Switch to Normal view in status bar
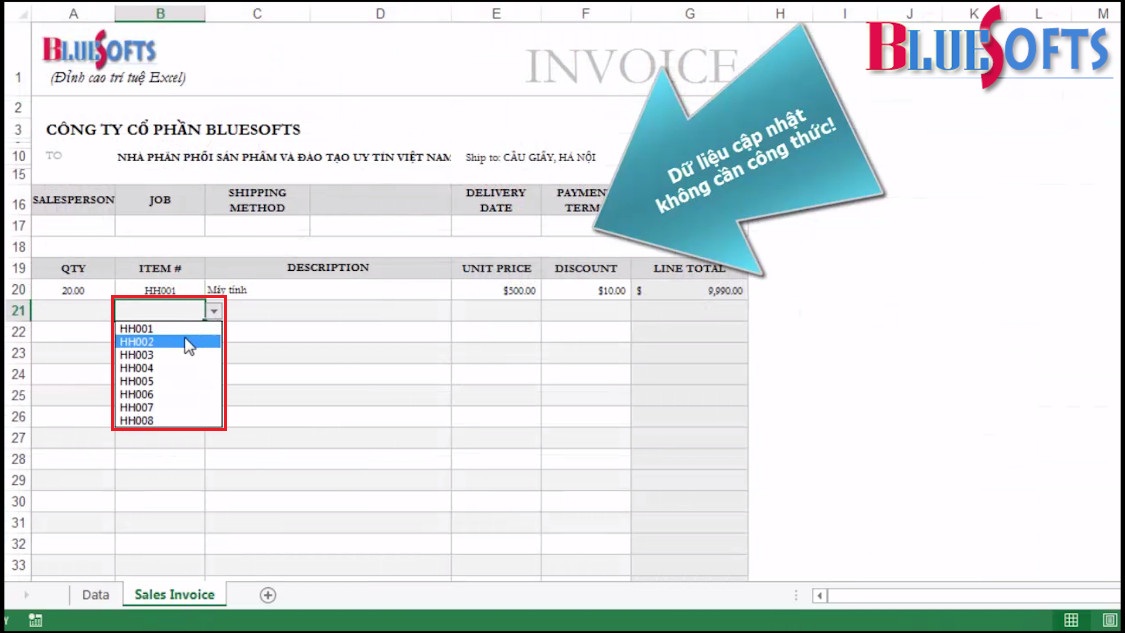The width and height of the screenshot is (1125, 633). tap(1071, 620)
